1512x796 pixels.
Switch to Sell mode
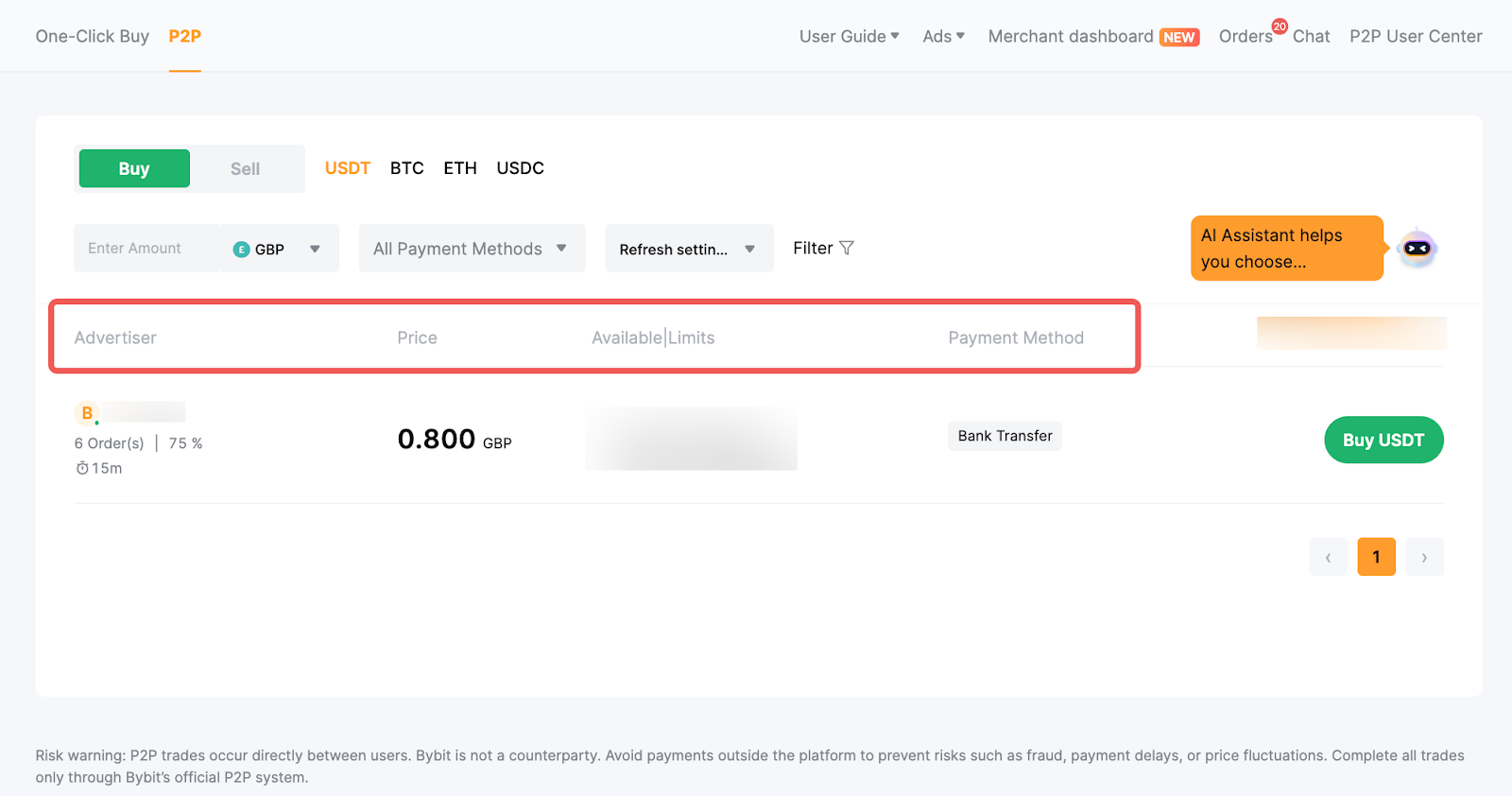245,168
